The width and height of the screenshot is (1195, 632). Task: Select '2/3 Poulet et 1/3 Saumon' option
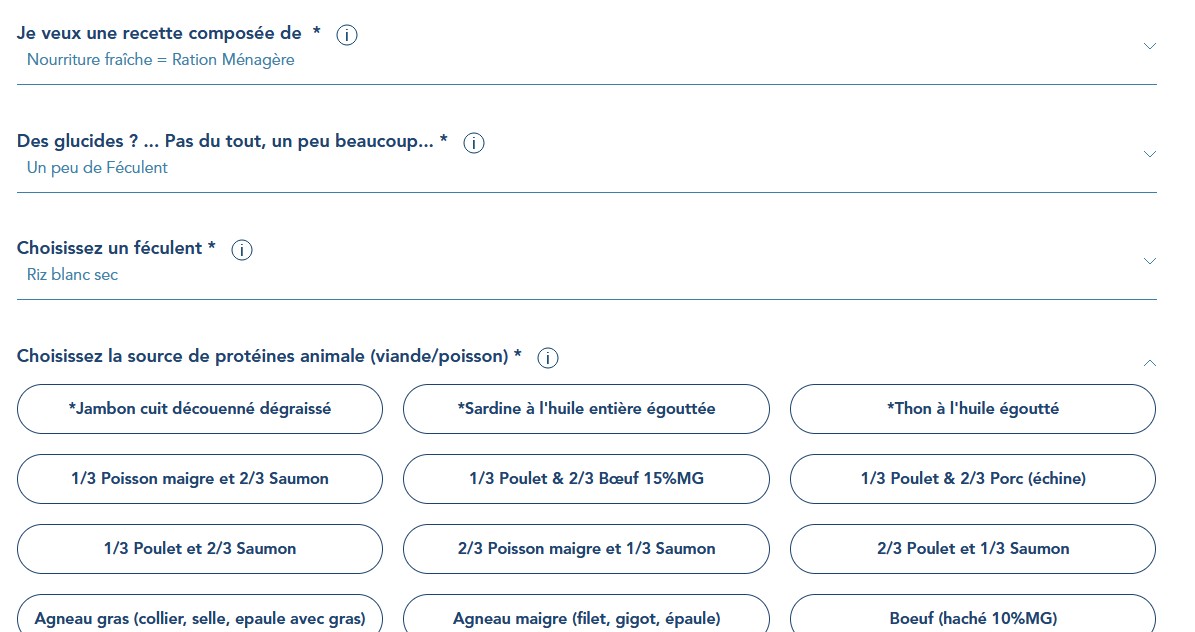[972, 549]
